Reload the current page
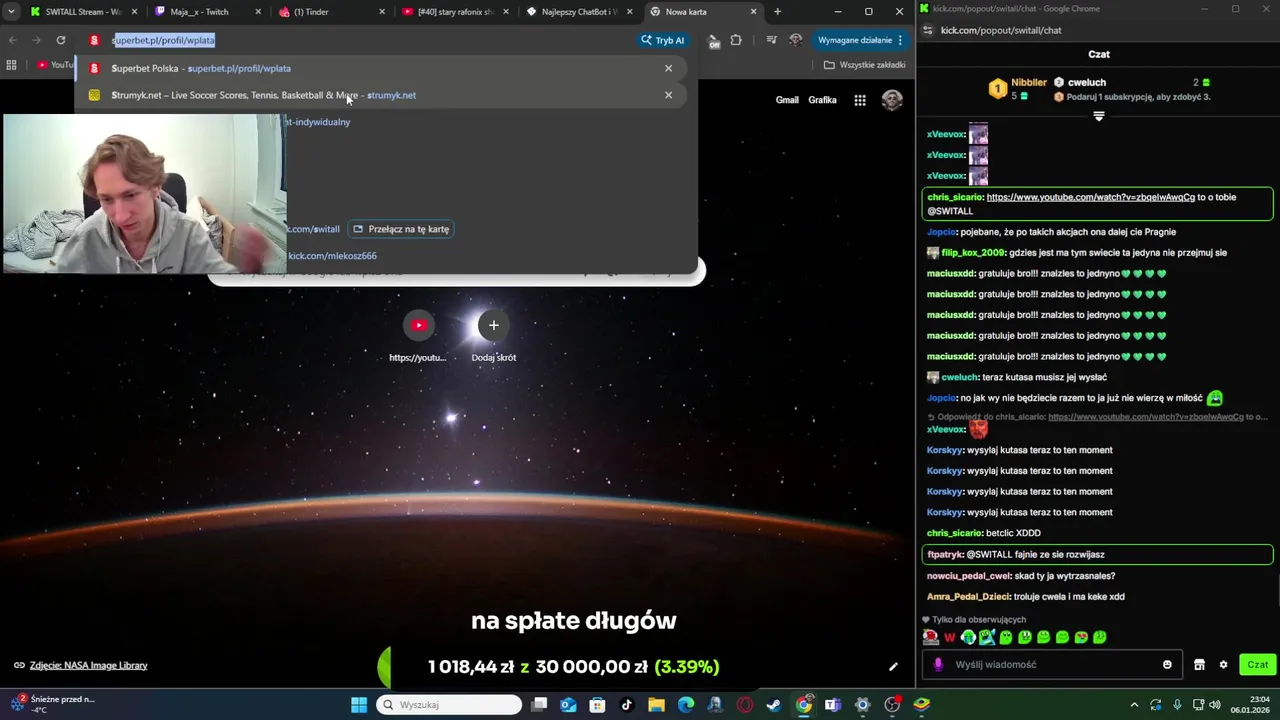 click(61, 40)
